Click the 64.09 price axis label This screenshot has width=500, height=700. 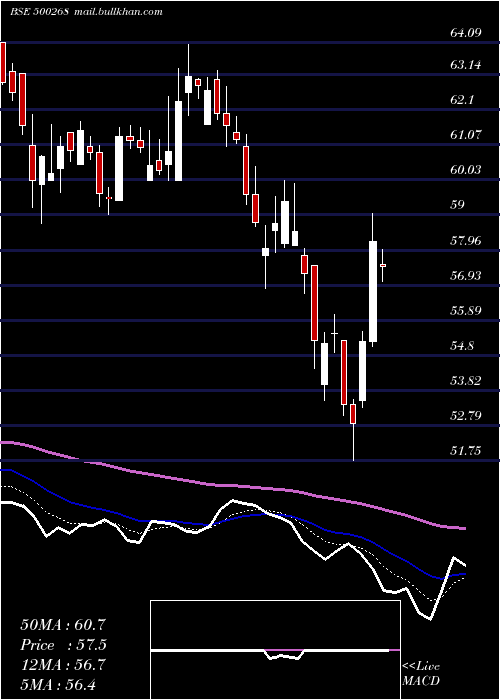pyautogui.click(x=466, y=33)
